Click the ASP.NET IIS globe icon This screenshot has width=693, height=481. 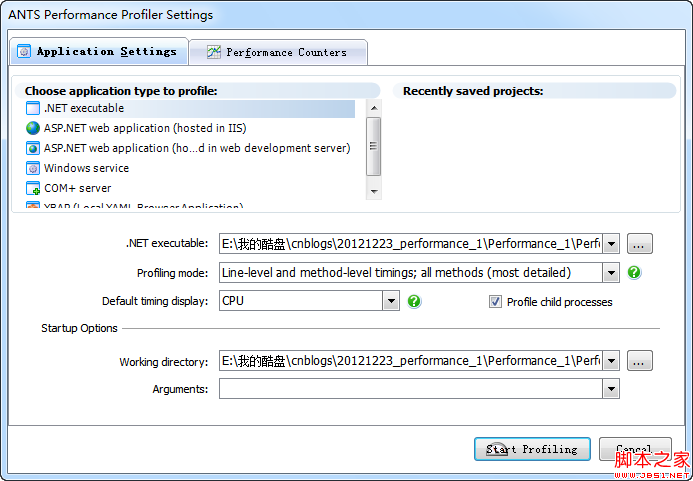point(33,128)
